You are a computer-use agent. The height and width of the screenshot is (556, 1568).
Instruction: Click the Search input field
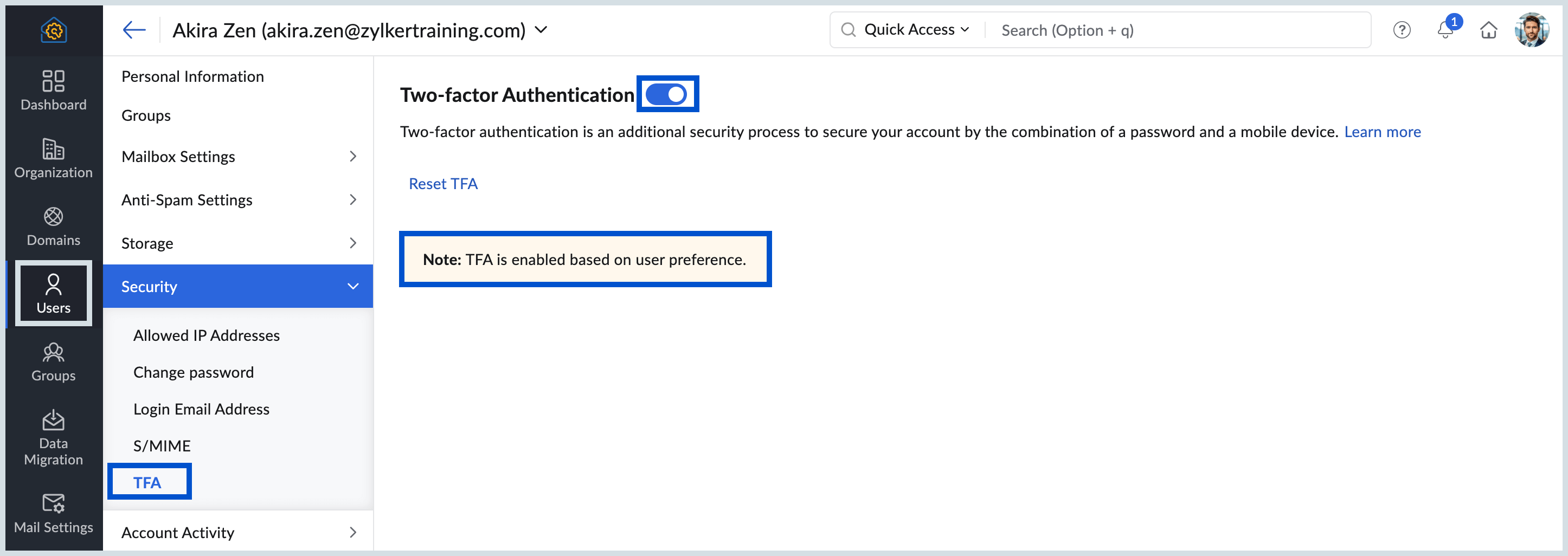pos(1175,30)
